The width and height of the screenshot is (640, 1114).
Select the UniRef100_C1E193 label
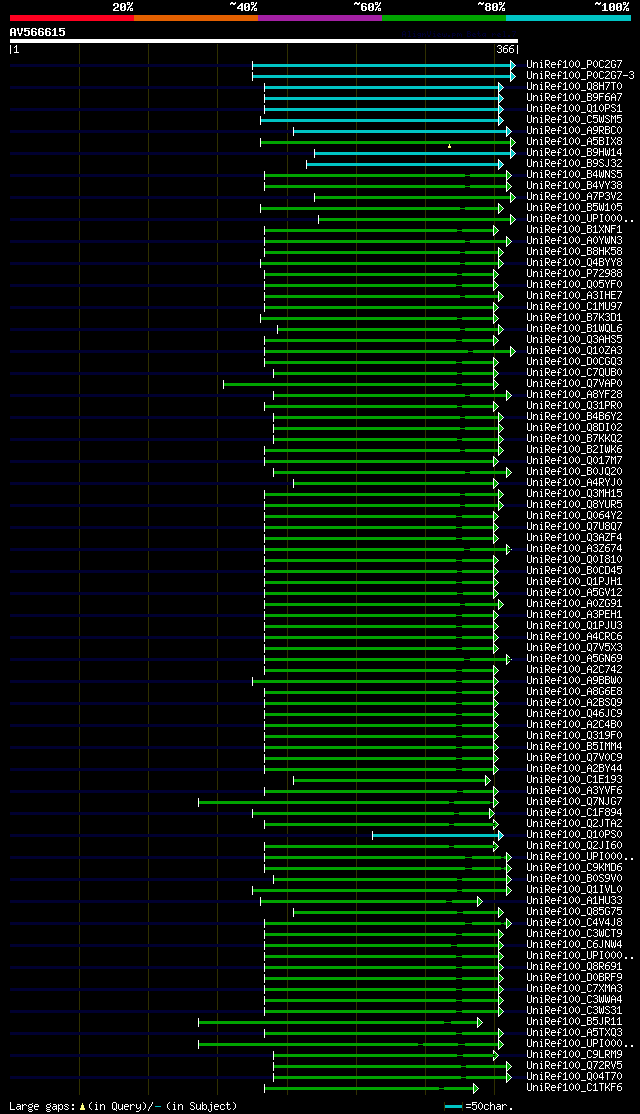(x=575, y=779)
